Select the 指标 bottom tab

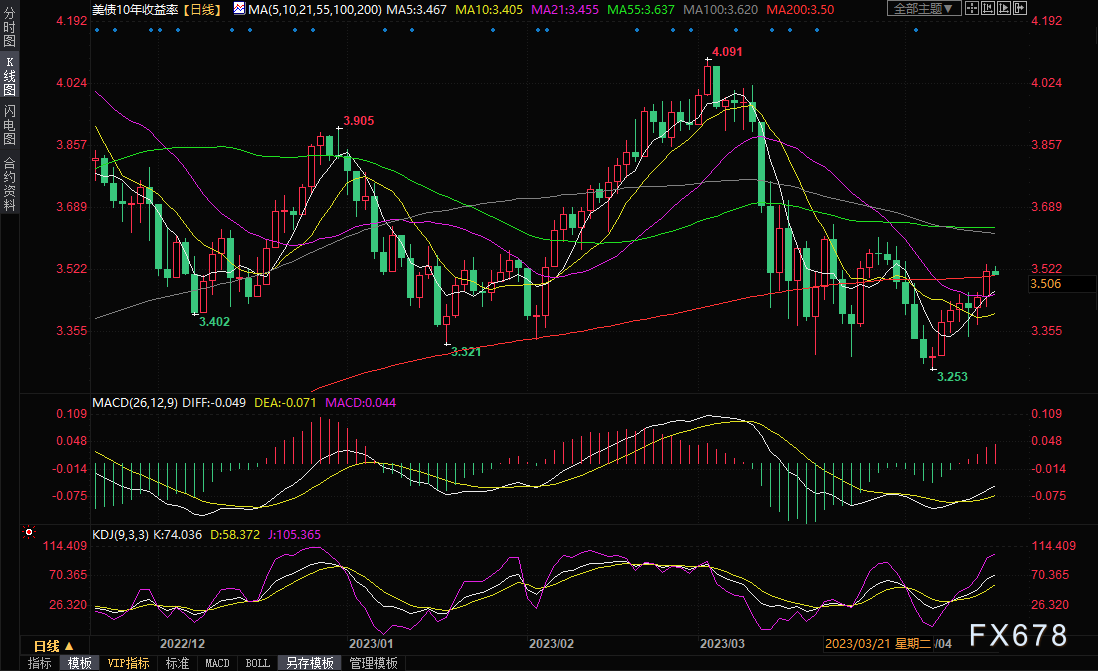(39, 663)
